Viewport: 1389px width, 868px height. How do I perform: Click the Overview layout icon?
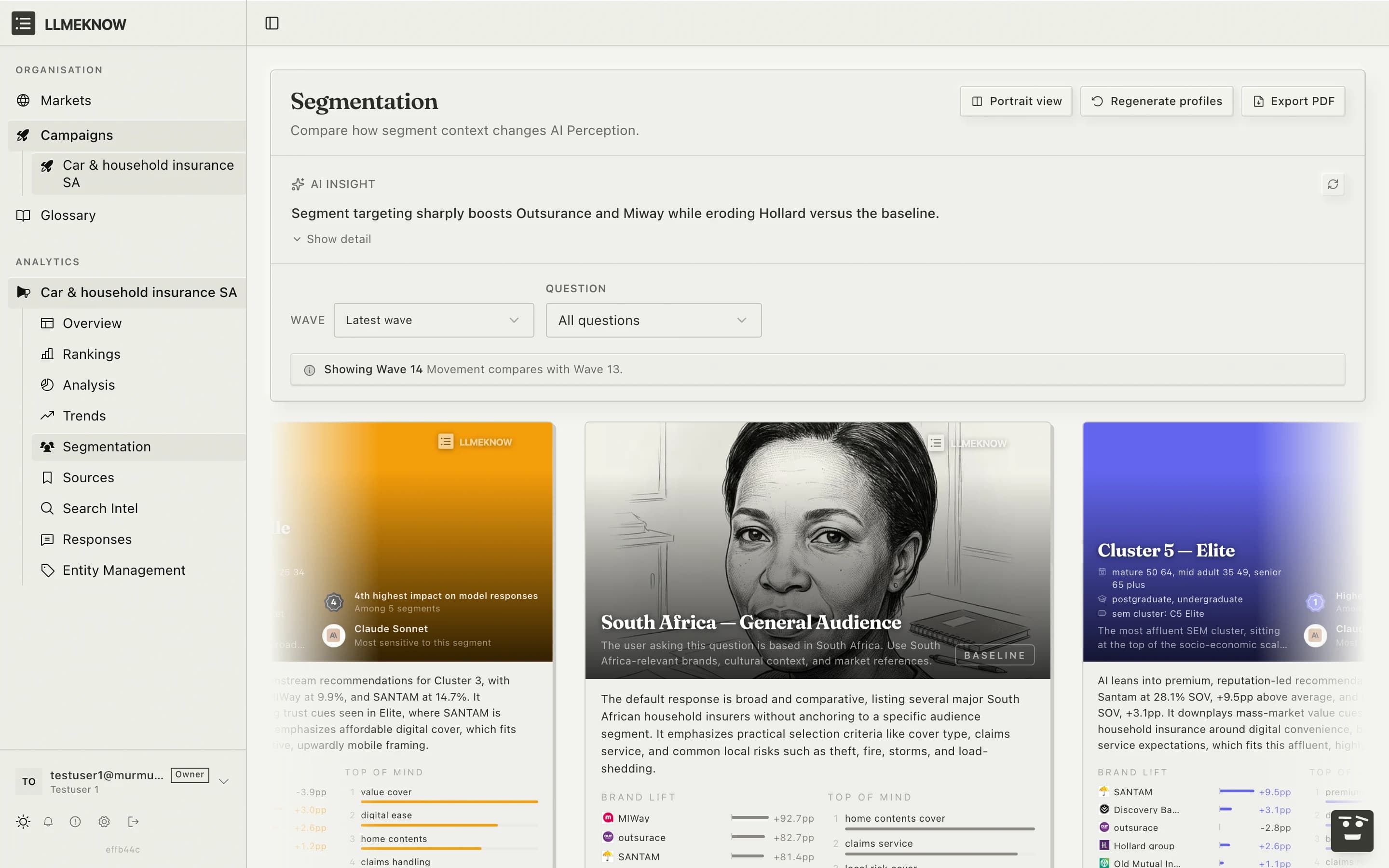tap(47, 323)
